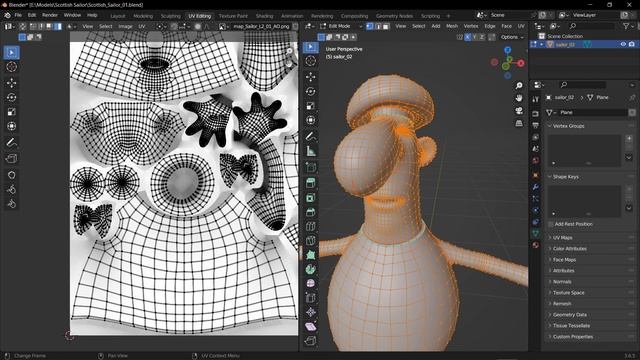Screen dimensions: 640x360
Task: Switch to vertex select mode in the 3D viewport
Action: pos(370,26)
